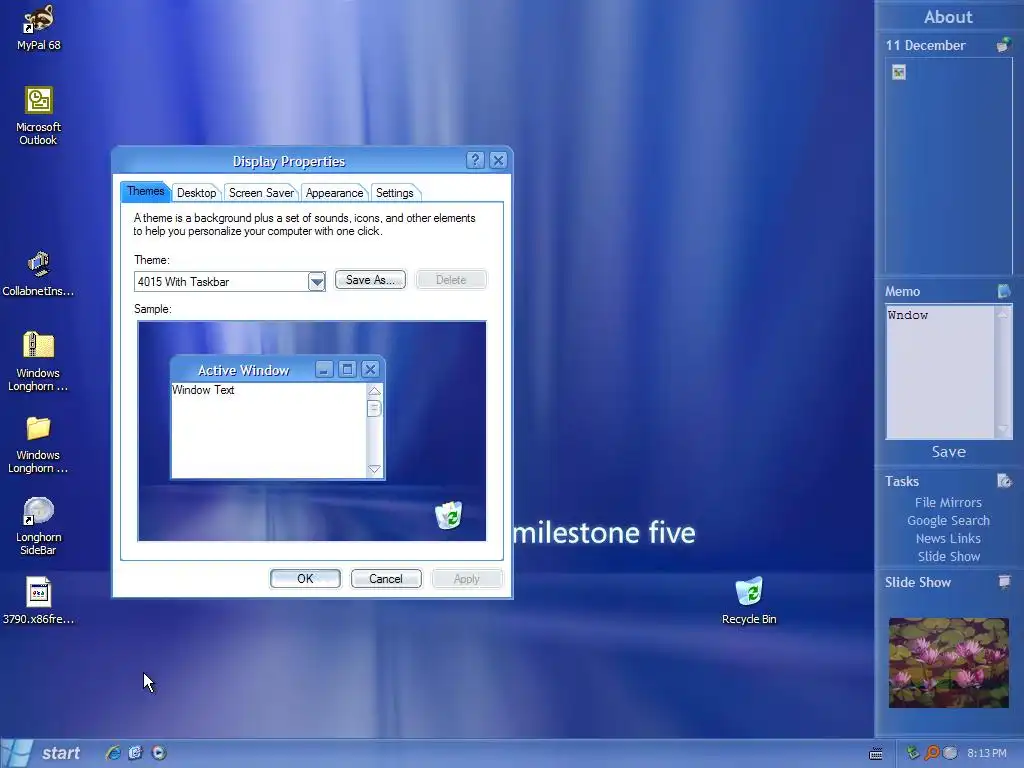Open News Links in the Tasks tile

tap(948, 538)
